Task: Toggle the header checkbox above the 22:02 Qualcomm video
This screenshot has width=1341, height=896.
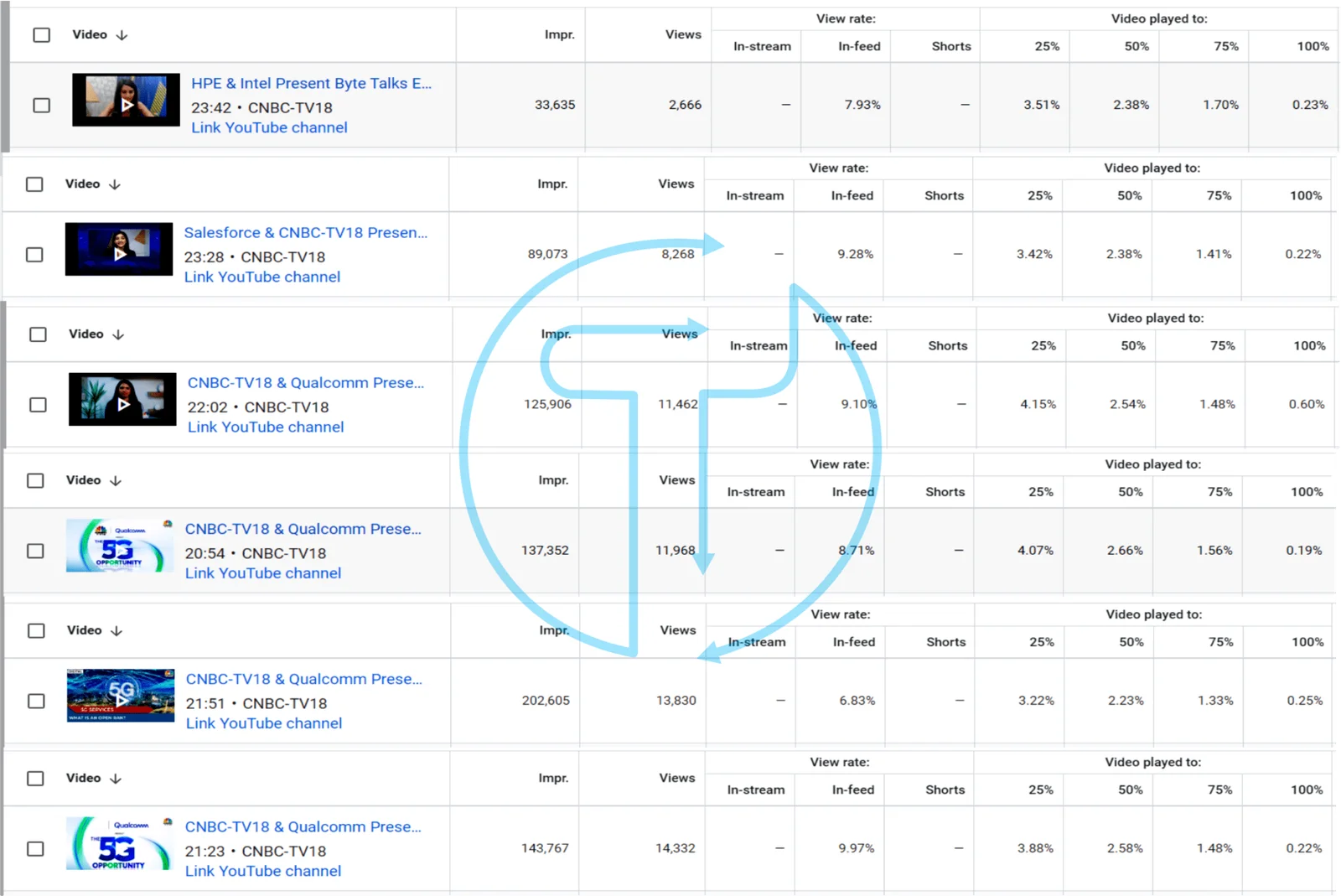Action: pyautogui.click(x=38, y=334)
